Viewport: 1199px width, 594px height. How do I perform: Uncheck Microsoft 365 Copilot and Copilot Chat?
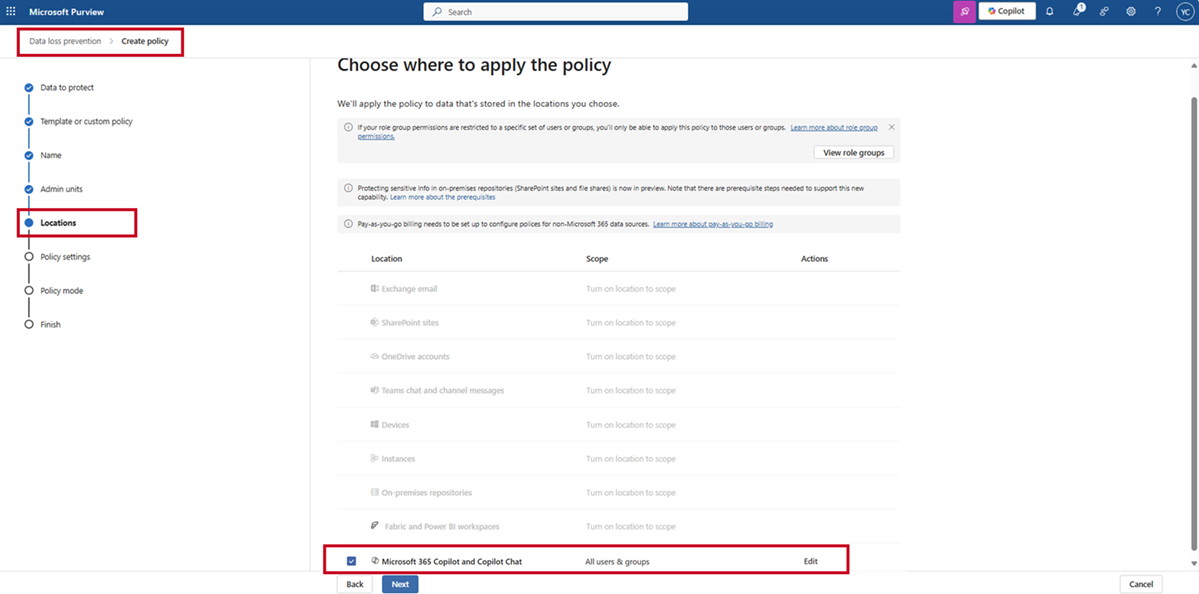click(x=351, y=561)
